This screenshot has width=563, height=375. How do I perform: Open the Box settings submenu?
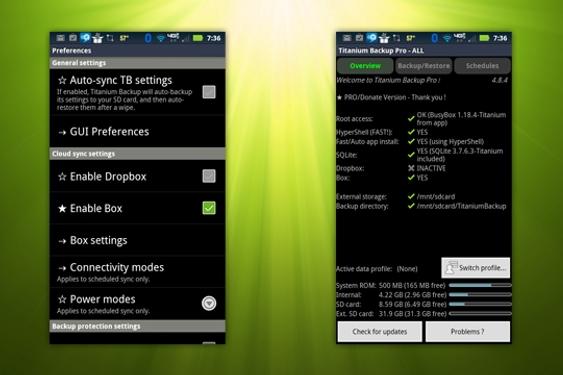(138, 240)
